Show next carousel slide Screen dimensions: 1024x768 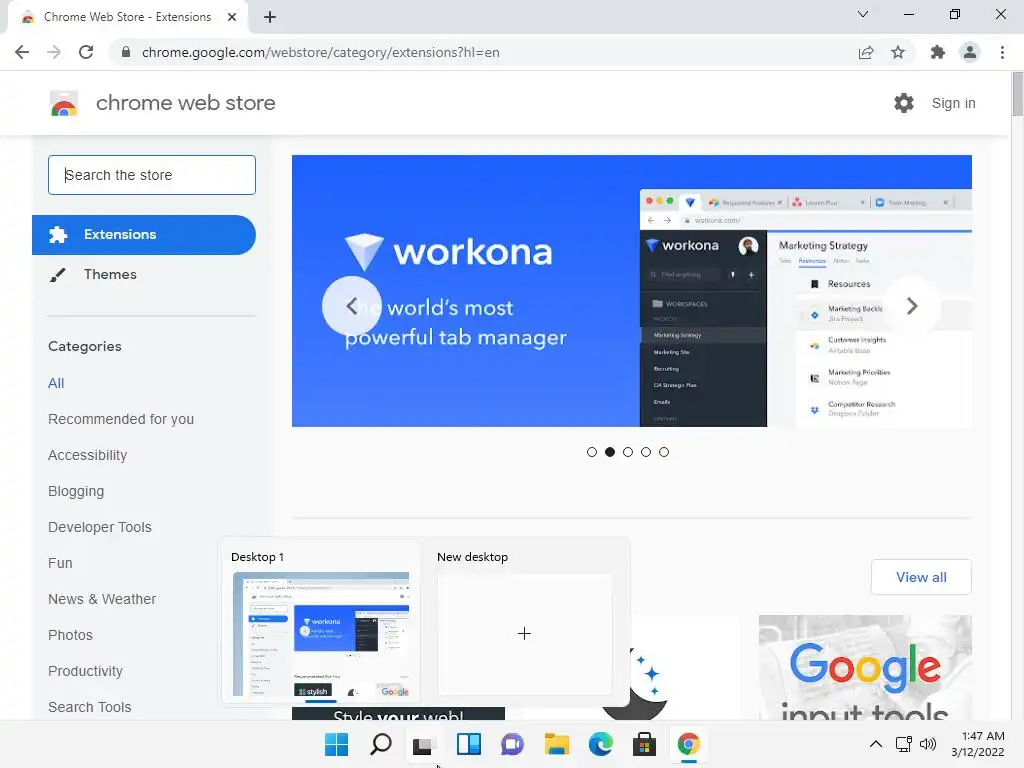pyautogui.click(x=912, y=306)
